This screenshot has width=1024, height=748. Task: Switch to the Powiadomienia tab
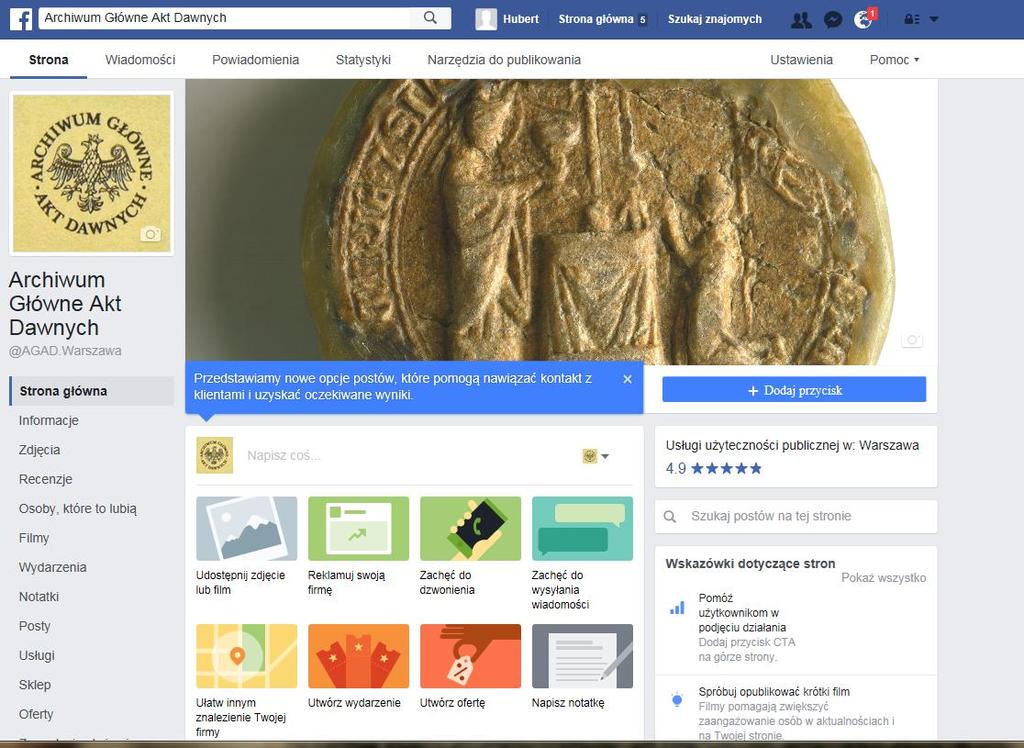(255, 59)
